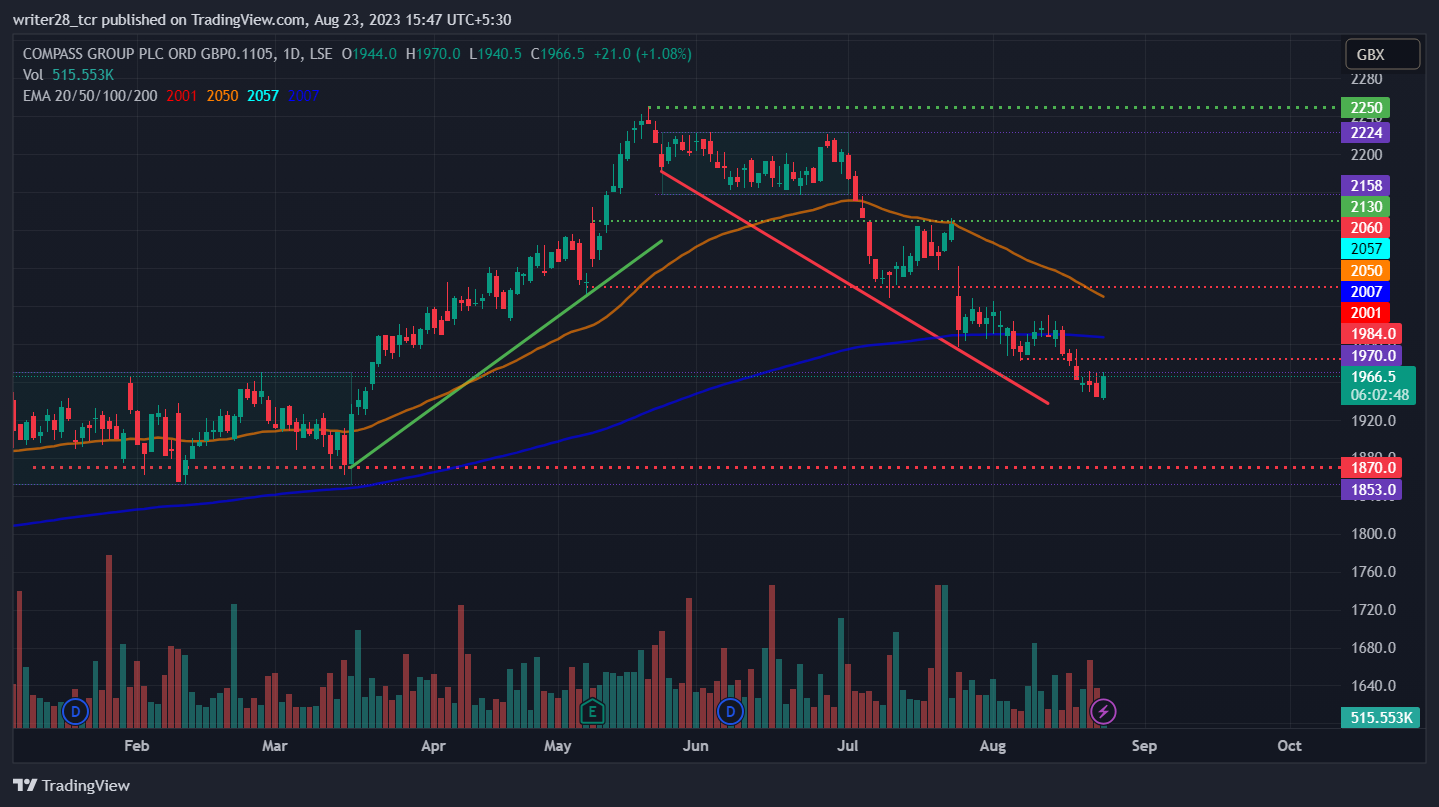Open the GBX currency selector
The height and width of the screenshot is (807, 1439).
1383,54
